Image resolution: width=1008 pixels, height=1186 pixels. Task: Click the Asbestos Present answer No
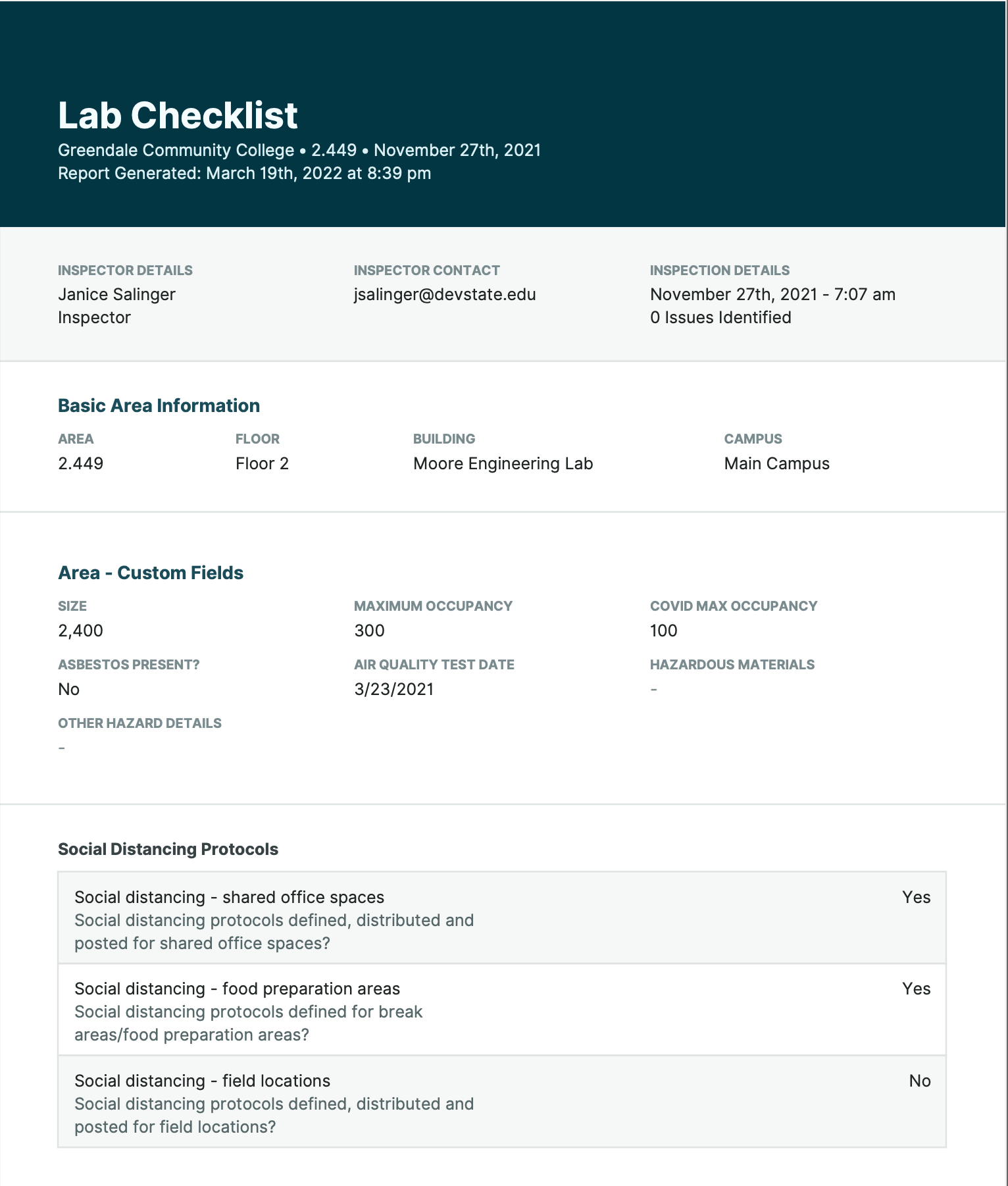68,689
